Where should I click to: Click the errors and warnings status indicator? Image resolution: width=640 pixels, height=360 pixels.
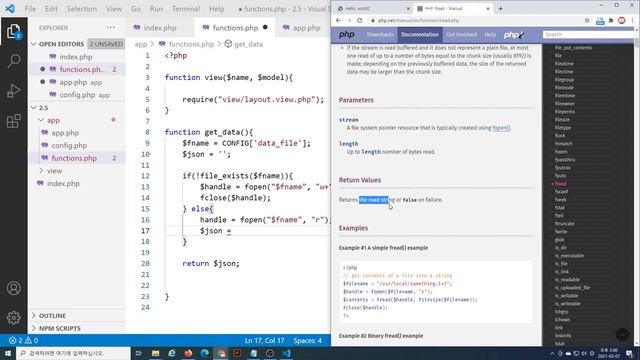coord(23,340)
